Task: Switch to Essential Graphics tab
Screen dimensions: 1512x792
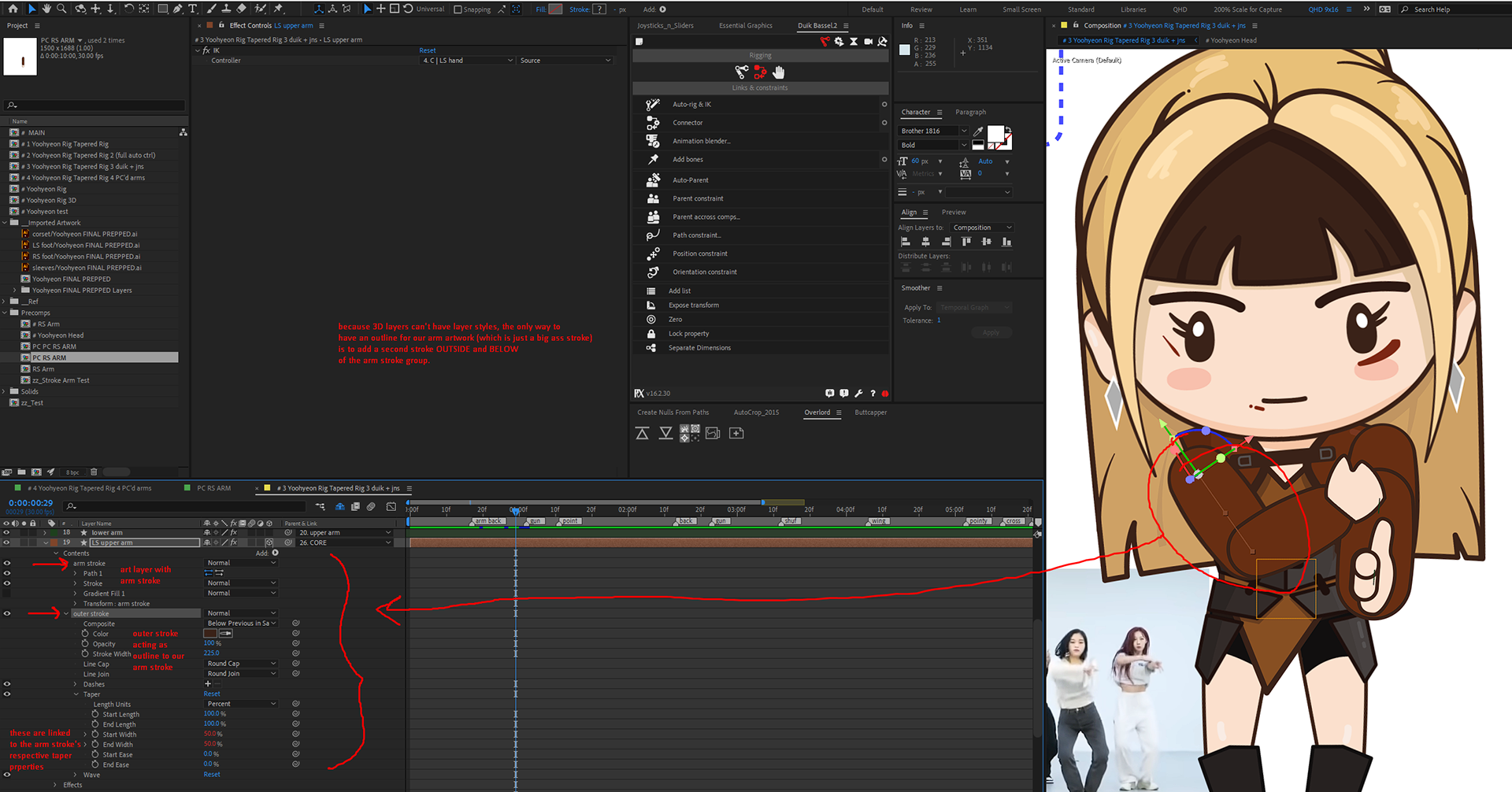Action: pyautogui.click(x=745, y=25)
